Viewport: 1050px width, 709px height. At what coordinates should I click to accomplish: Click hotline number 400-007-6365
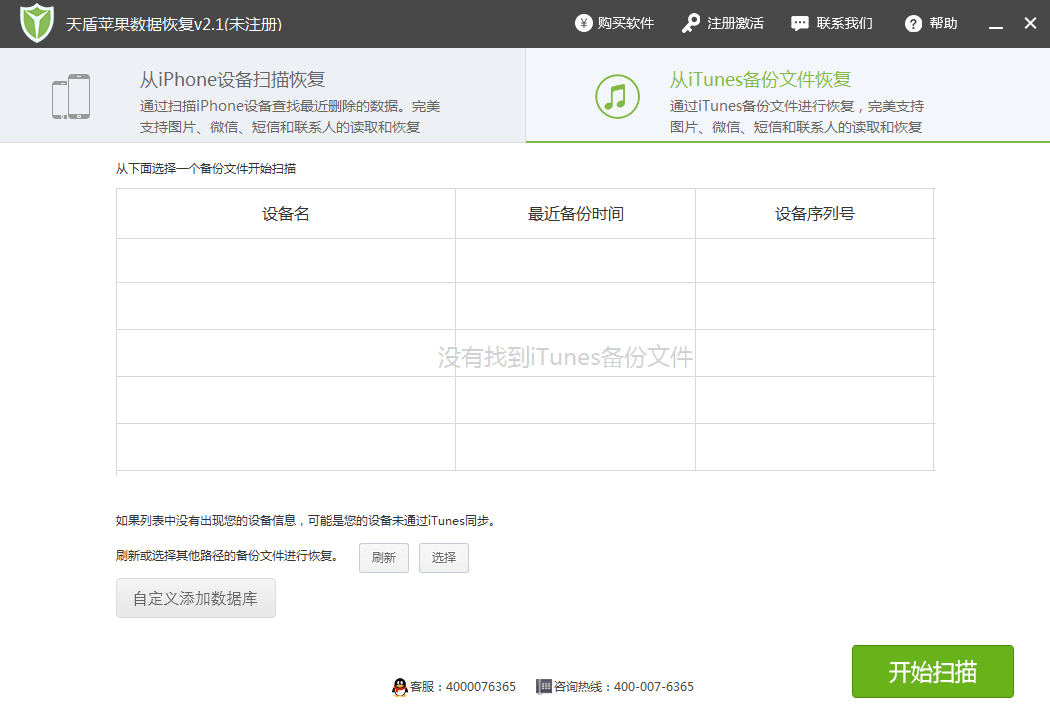point(654,687)
